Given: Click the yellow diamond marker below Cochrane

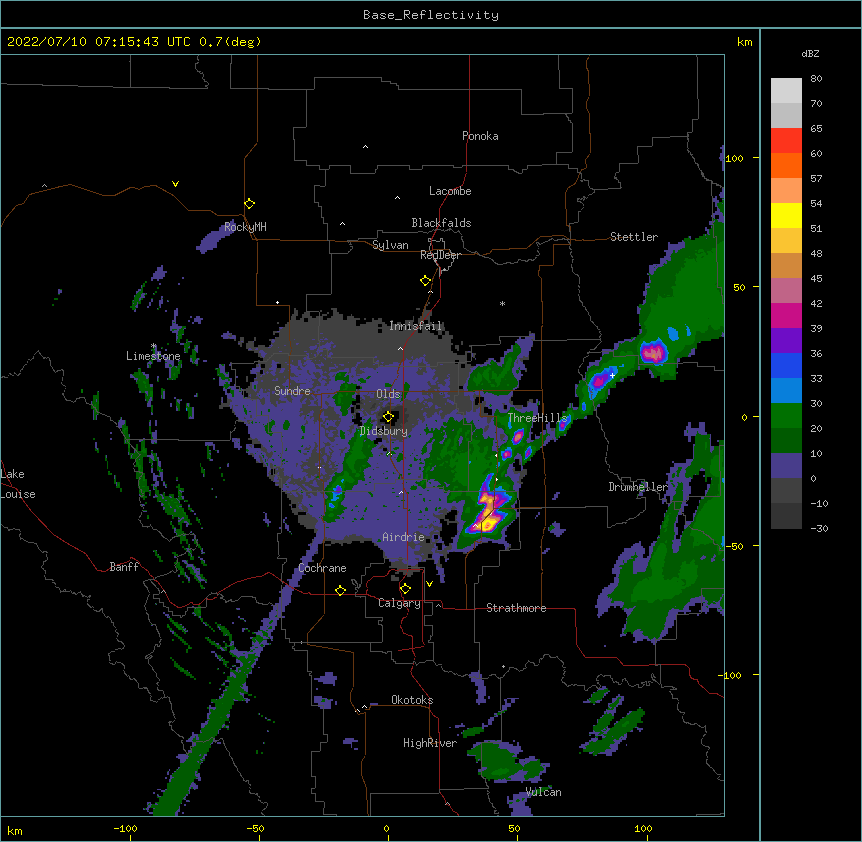Looking at the screenshot, I should (340, 590).
